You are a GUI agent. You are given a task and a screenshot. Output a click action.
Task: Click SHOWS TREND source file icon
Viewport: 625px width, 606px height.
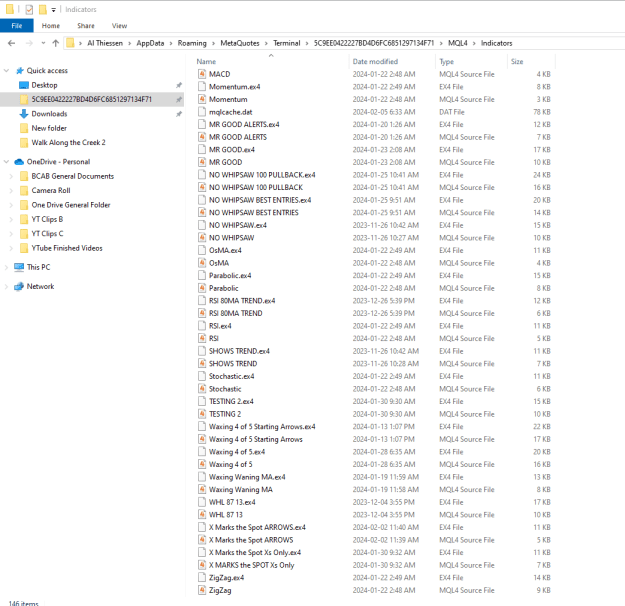point(202,364)
